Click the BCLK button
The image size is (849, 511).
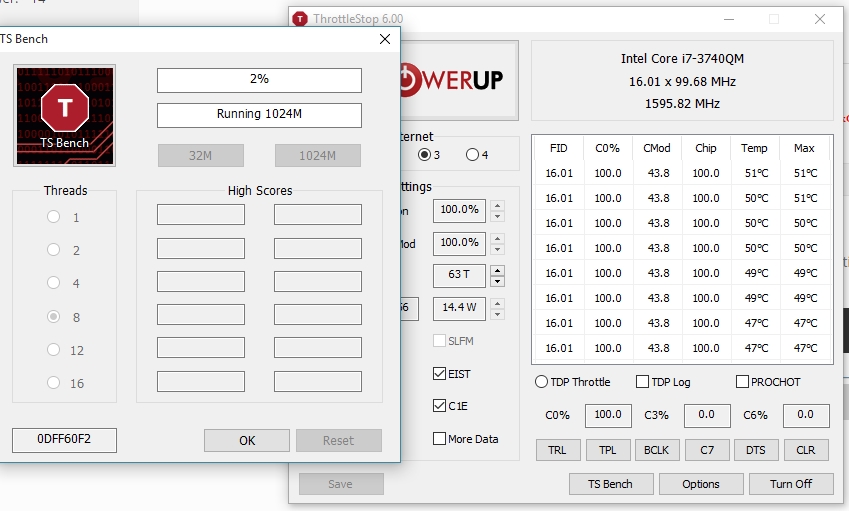click(x=657, y=450)
